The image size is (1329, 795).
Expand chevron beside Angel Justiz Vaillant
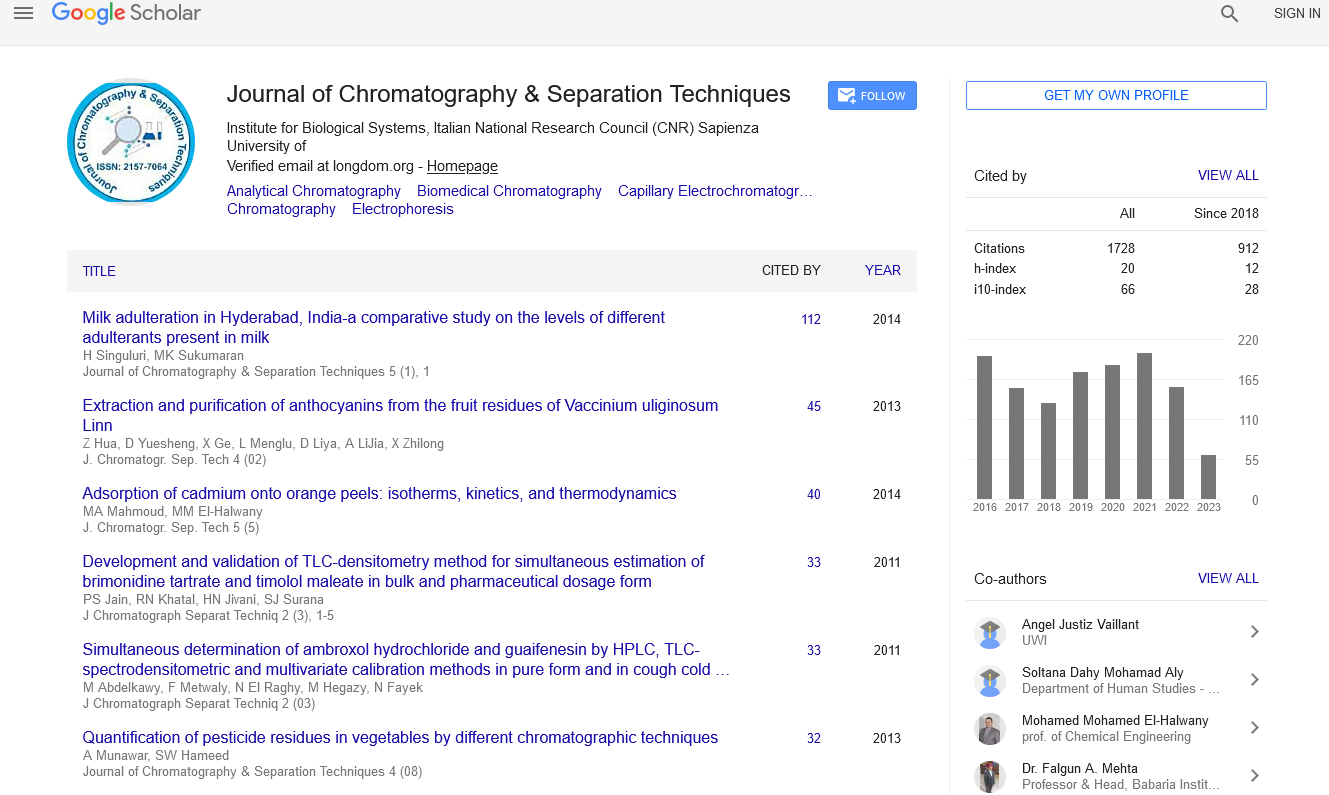point(1254,632)
